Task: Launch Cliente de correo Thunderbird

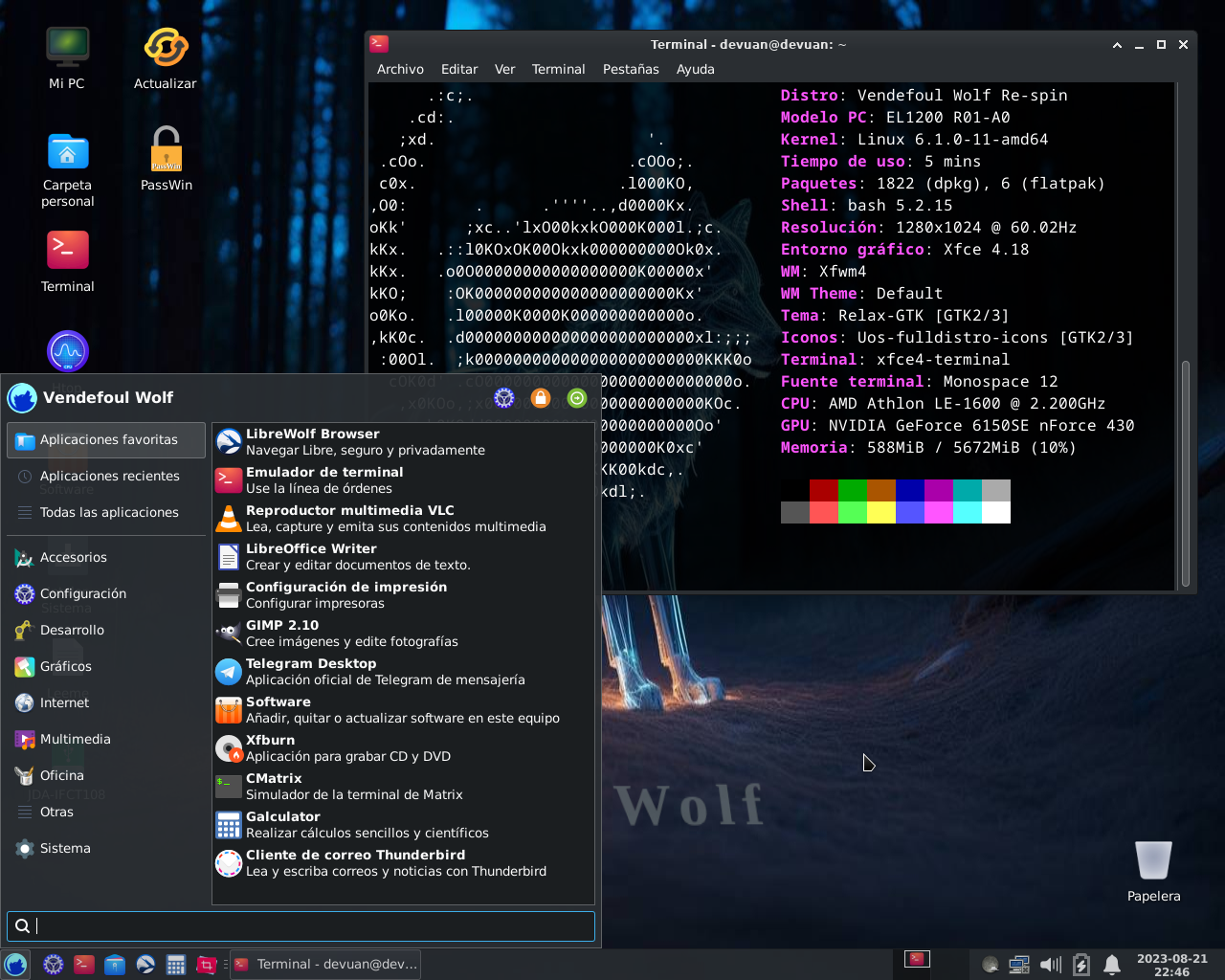Action: 403,863
